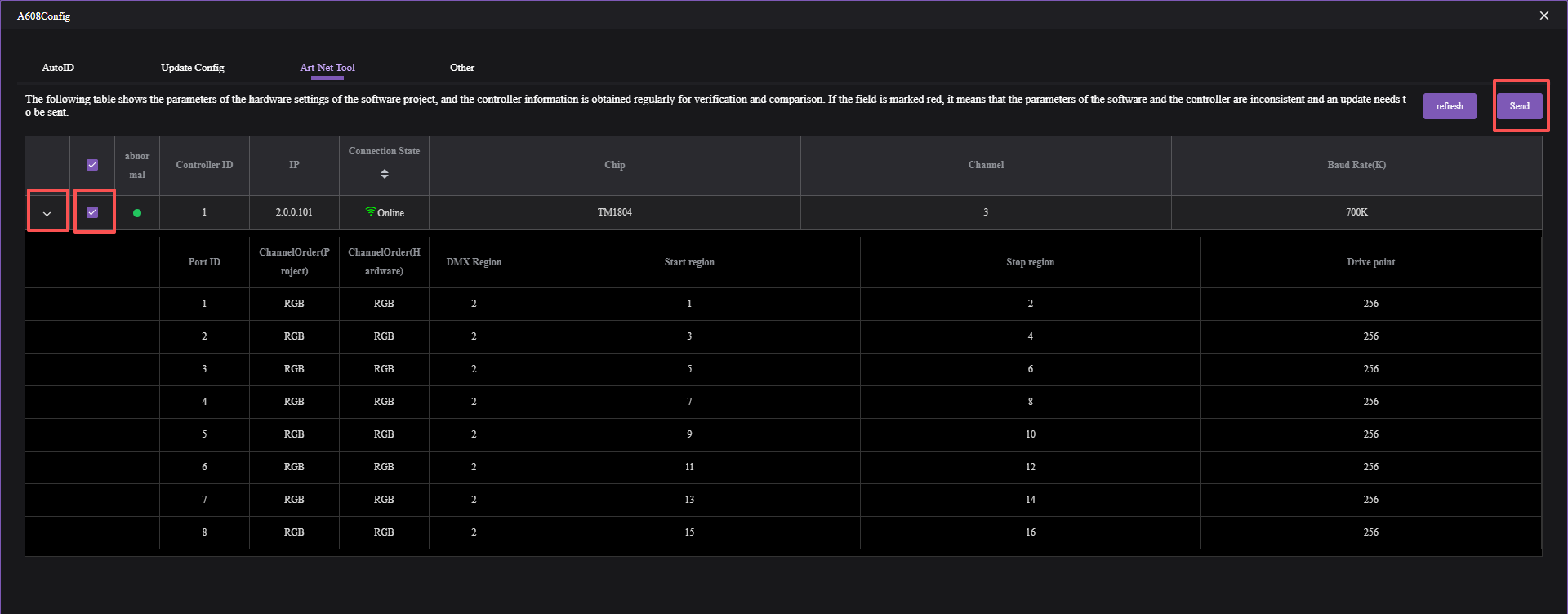Click the Send button
Viewport: 1568px width, 614px height.
pos(1520,106)
